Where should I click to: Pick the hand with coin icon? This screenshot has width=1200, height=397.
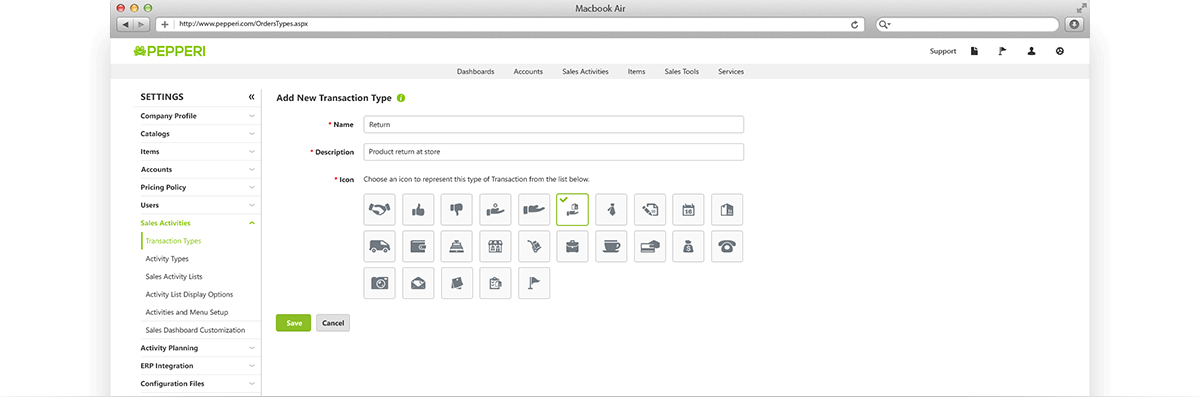496,209
